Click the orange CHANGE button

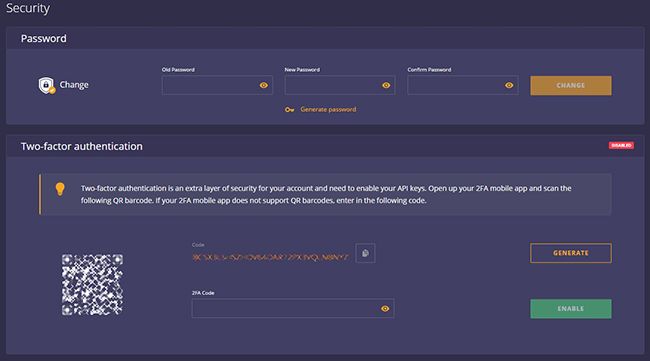pos(571,85)
